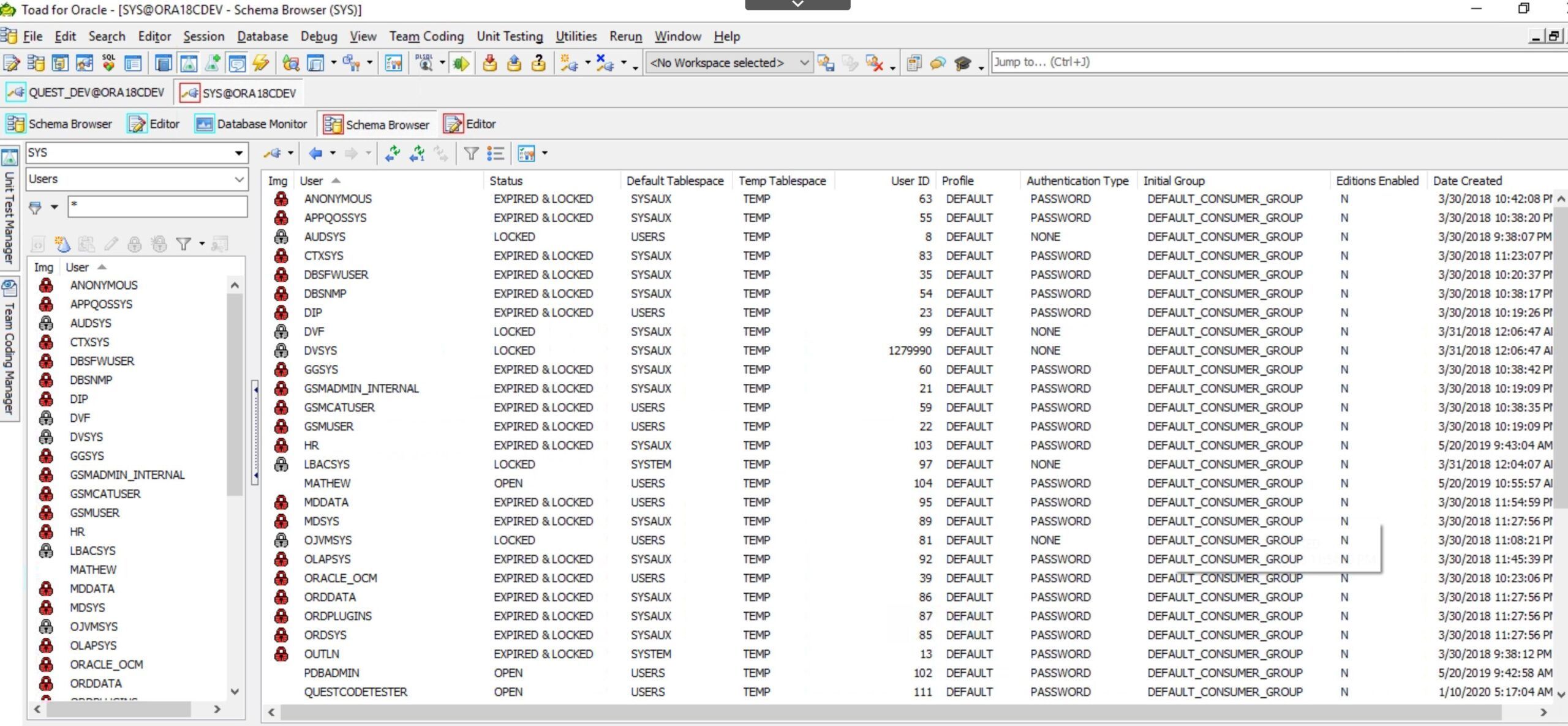This screenshot has width=1568, height=726.
Task: Open dropdown arrow next to back arrow
Action: click(x=333, y=153)
